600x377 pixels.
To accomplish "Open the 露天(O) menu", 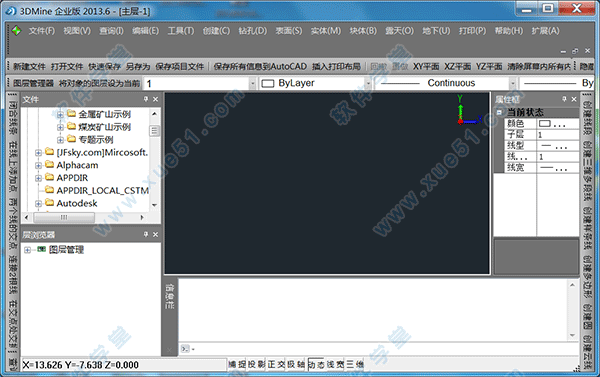I will pos(399,31).
